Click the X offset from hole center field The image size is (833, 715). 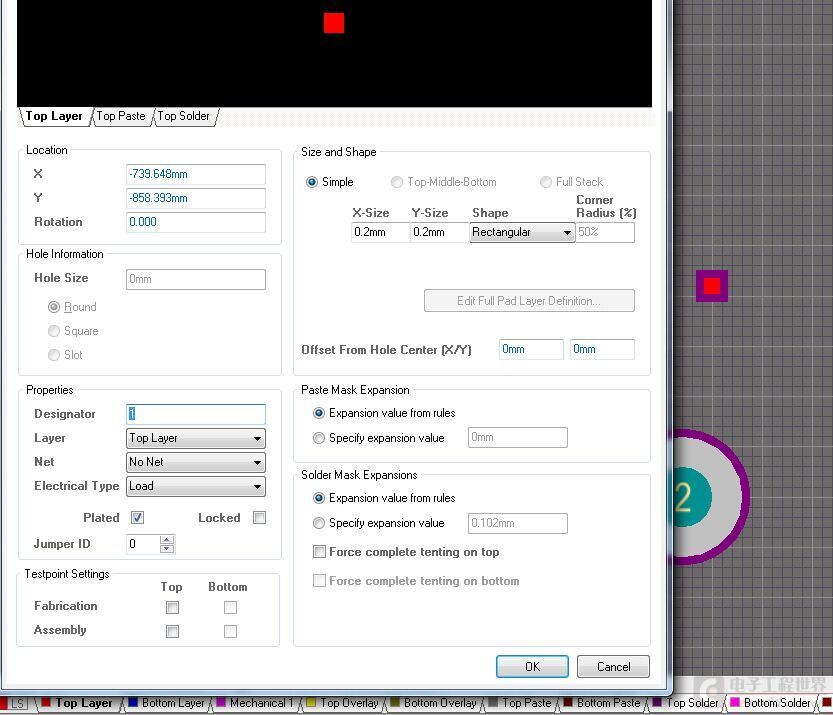click(531, 349)
